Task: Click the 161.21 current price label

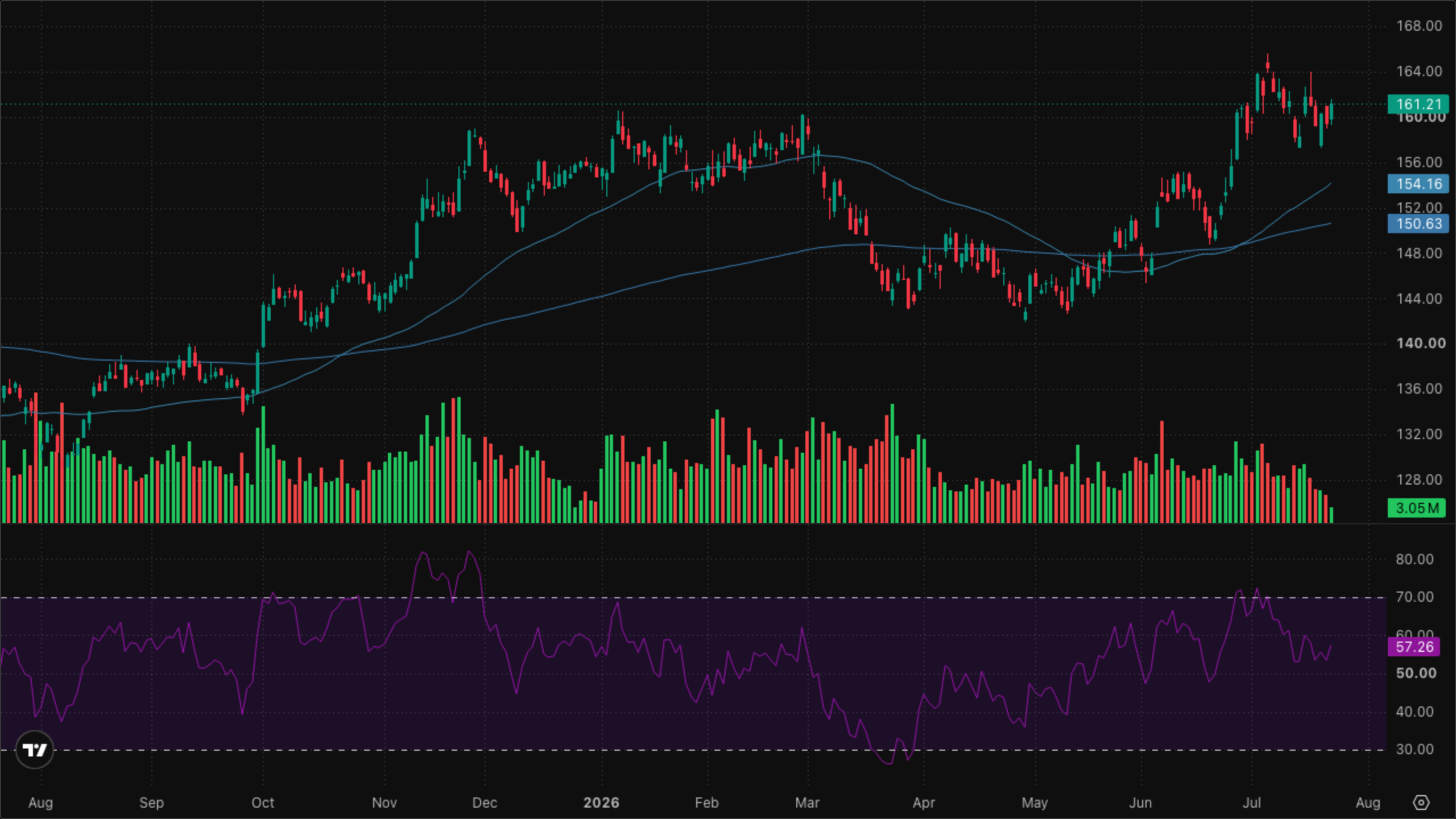Action: (x=1418, y=104)
